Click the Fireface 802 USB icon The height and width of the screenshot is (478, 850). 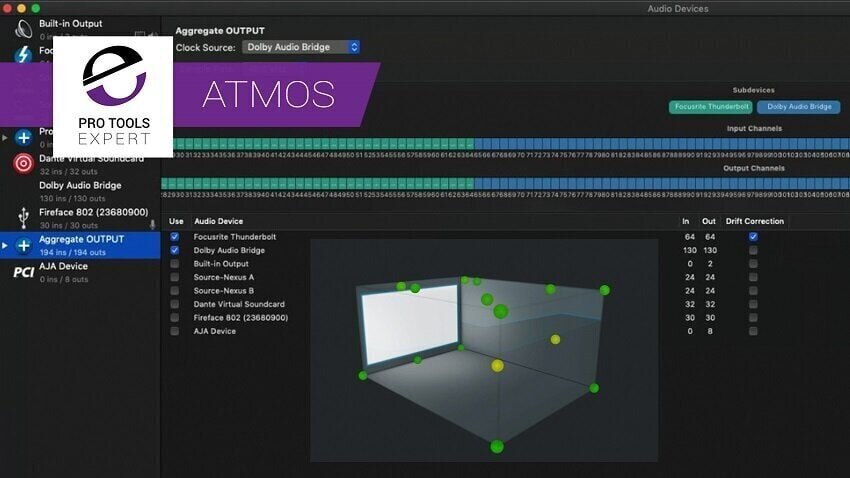[x=23, y=217]
